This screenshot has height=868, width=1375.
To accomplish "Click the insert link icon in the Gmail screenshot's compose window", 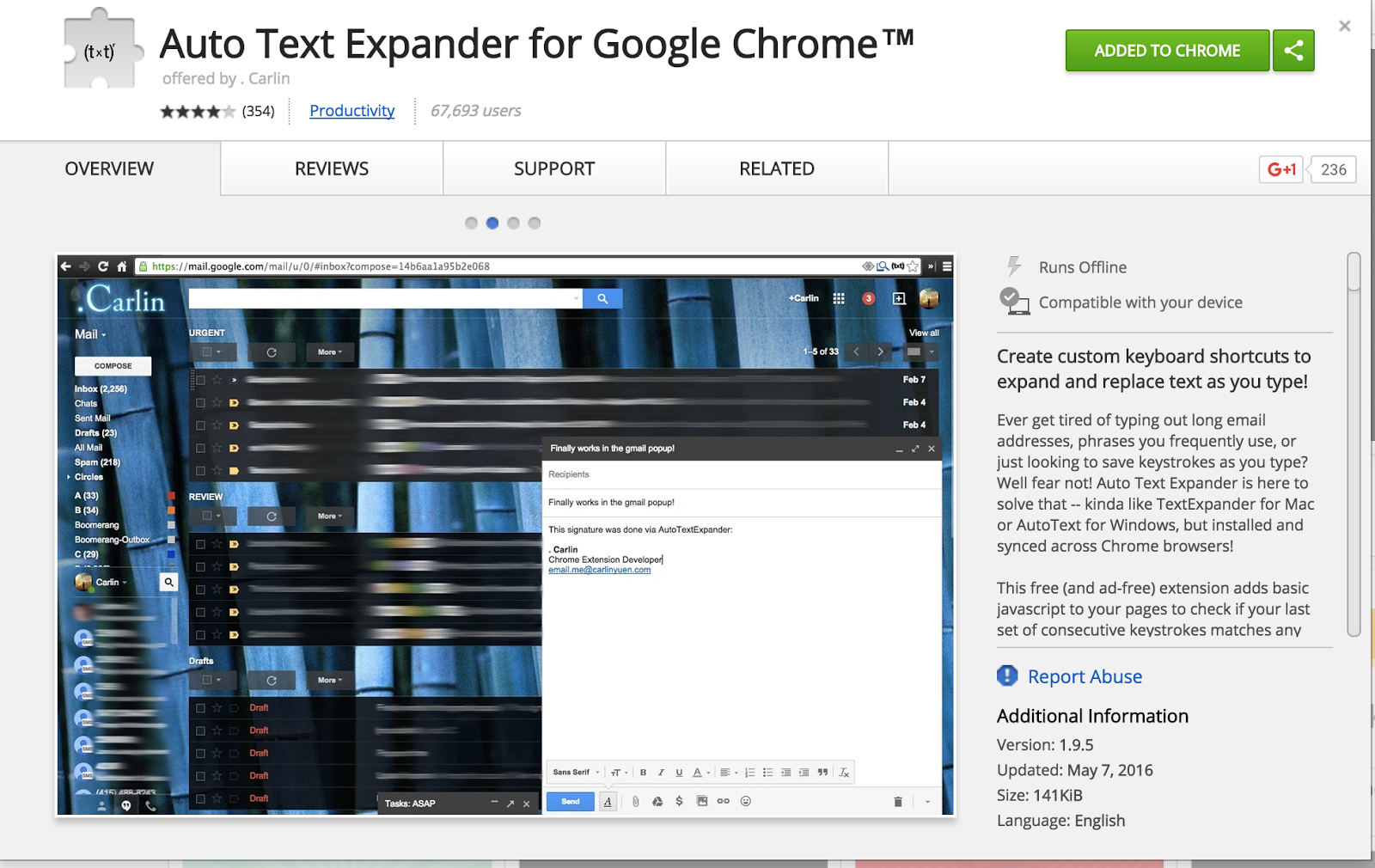I will pos(724,801).
